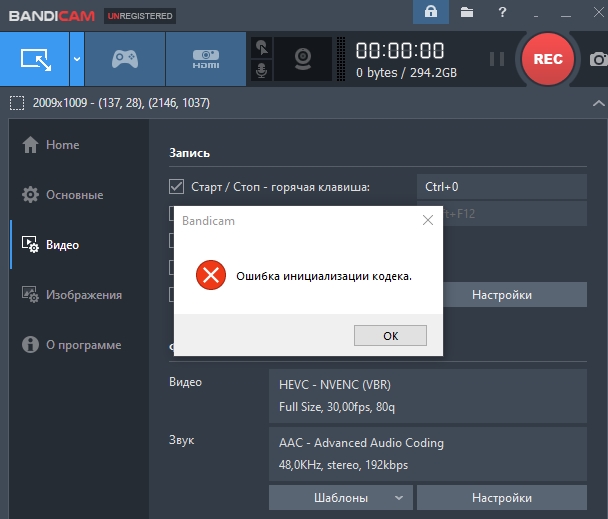Close the Bandicam error dialog
The width and height of the screenshot is (608, 519).
click(x=428, y=220)
